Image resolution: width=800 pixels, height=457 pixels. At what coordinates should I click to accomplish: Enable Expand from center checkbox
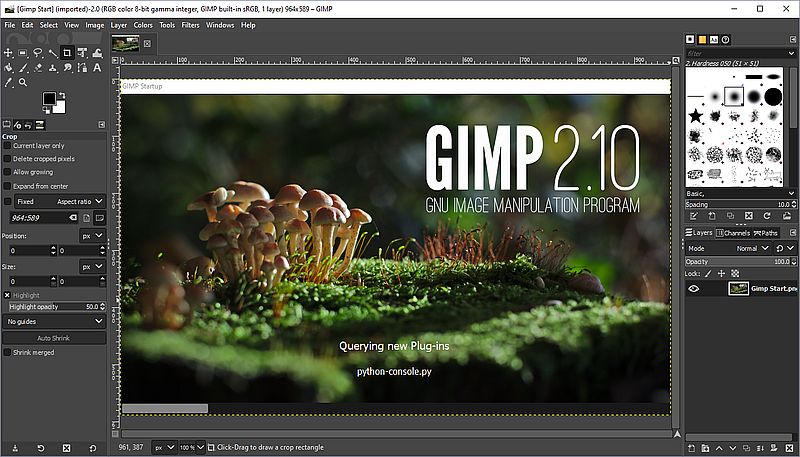tap(7, 186)
